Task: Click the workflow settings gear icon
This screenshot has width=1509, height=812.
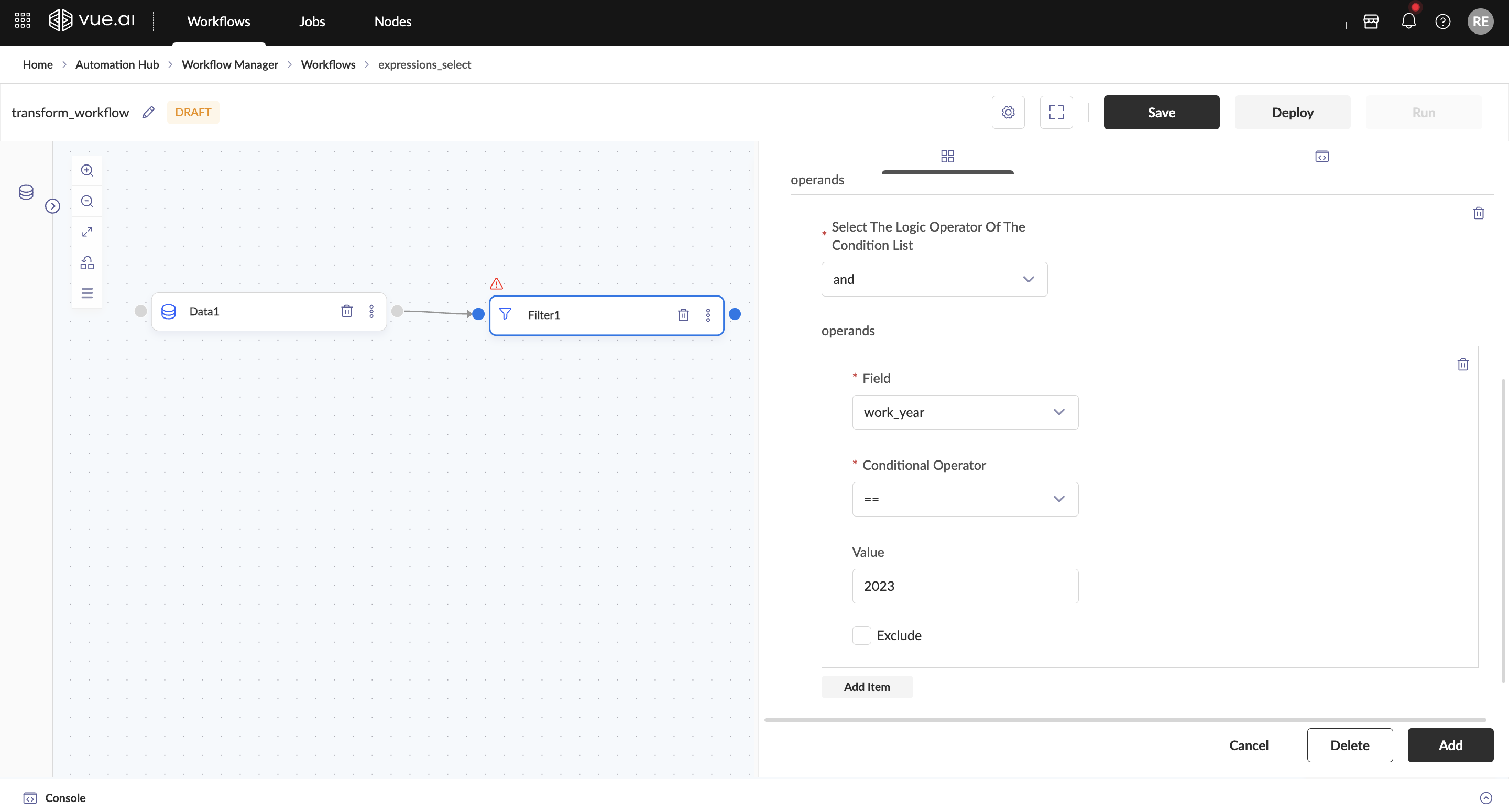Action: 1008,113
